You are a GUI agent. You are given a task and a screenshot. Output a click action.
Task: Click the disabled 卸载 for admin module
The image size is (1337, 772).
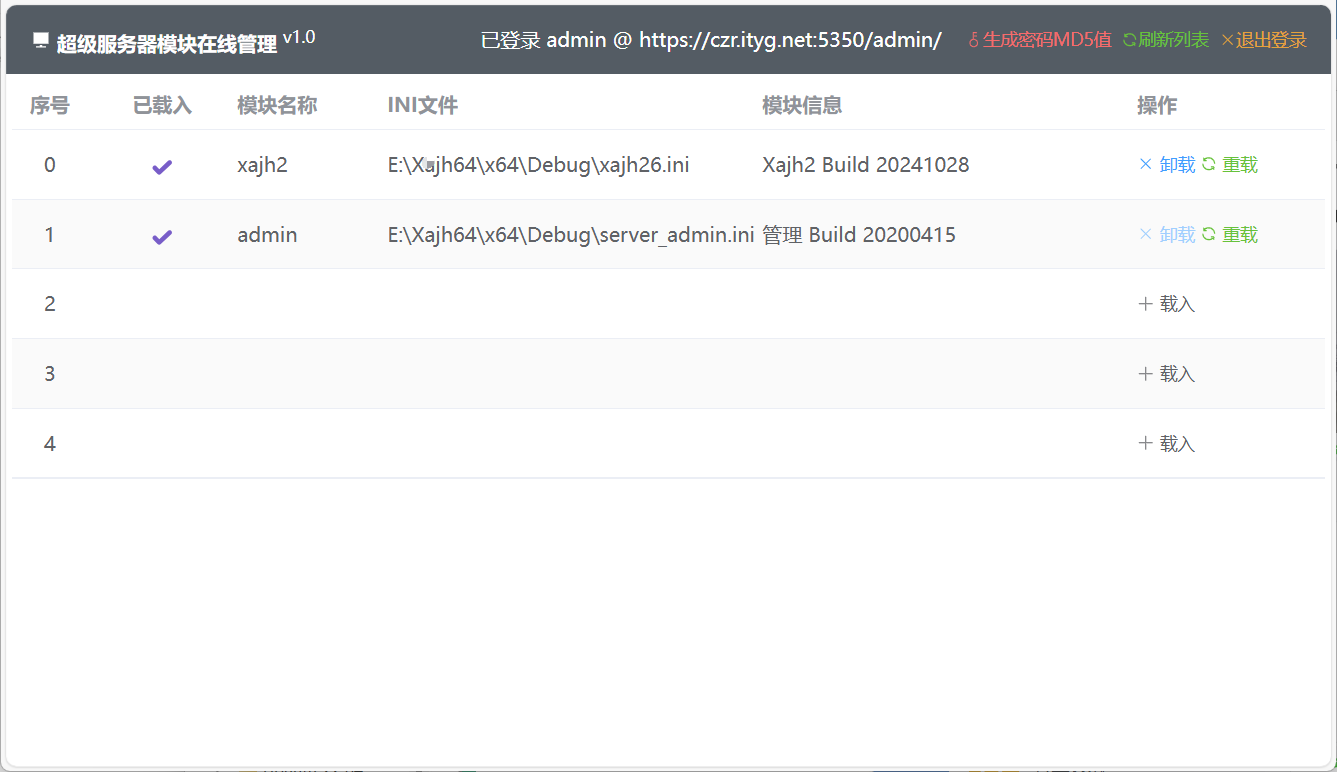tap(1167, 235)
